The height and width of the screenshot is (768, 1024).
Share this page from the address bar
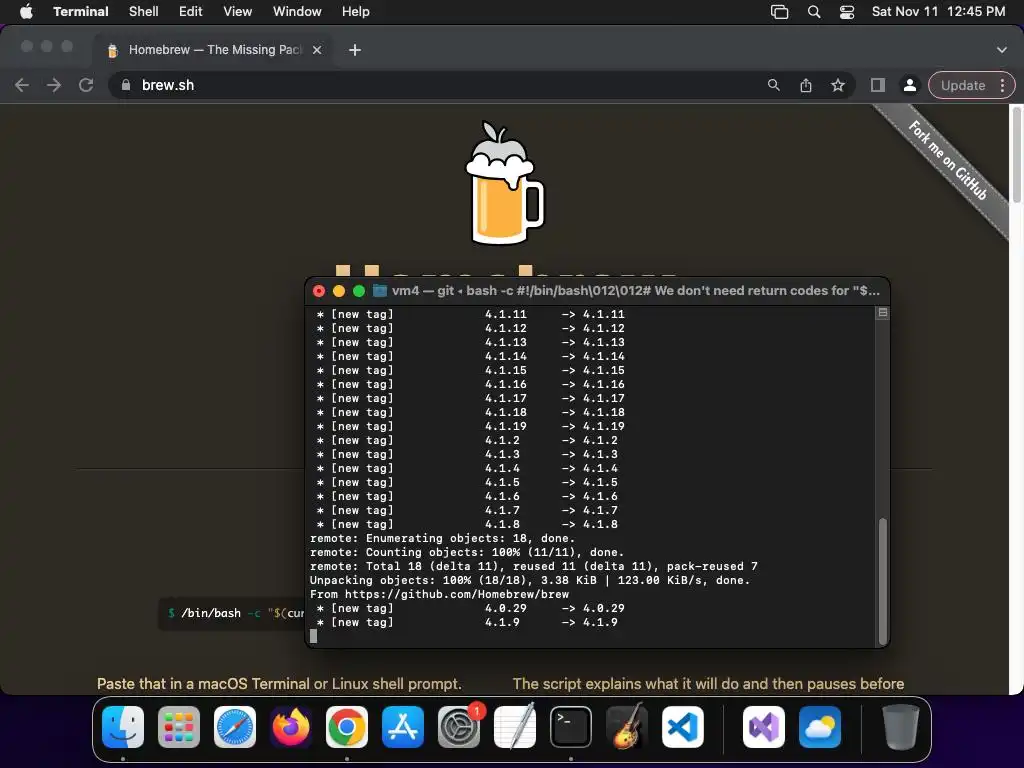point(806,86)
